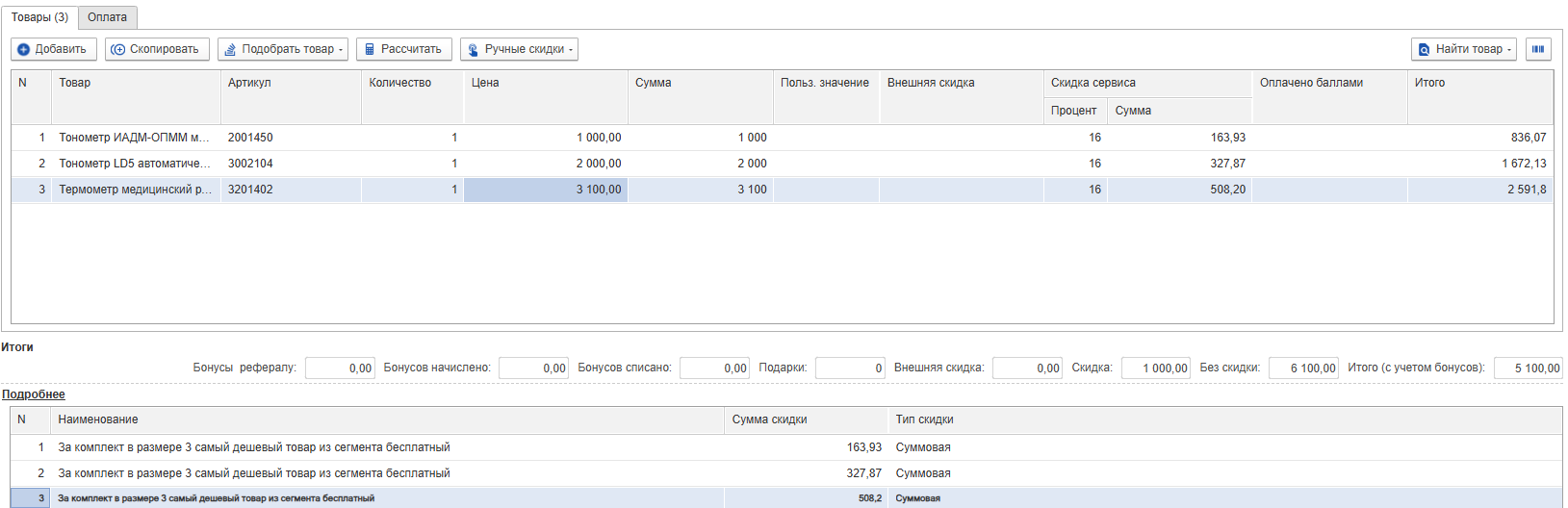The height and width of the screenshot is (508, 1568).
Task: Open the Ручные скидки dropdown
Action: (519, 49)
